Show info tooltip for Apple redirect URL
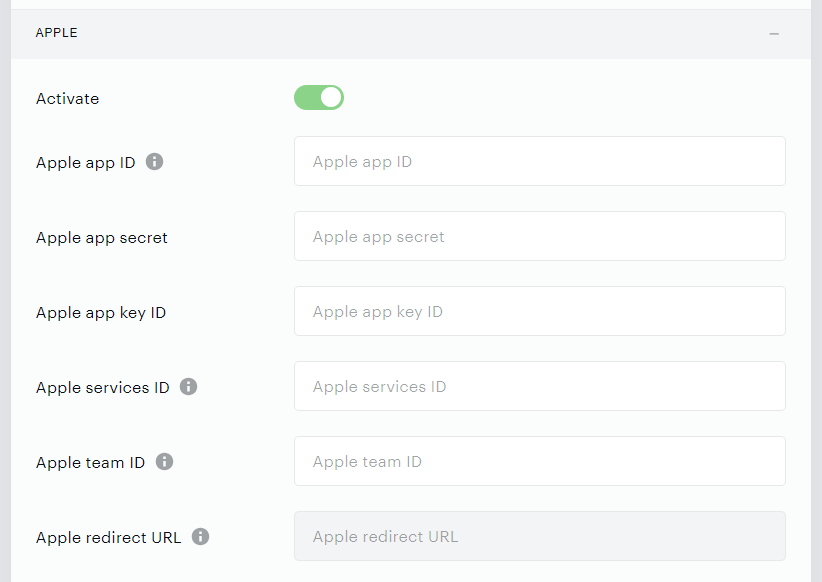Viewport: 822px width, 582px height. click(200, 536)
